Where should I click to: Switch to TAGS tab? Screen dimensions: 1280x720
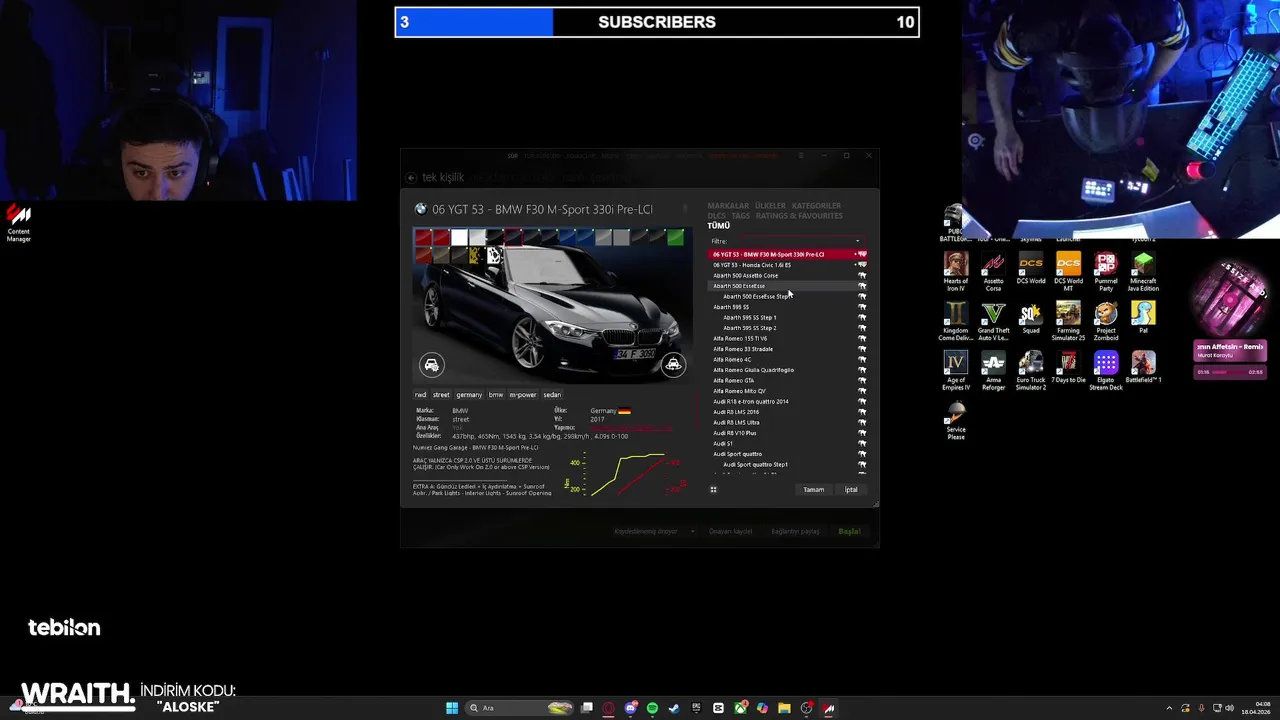pyautogui.click(x=740, y=216)
